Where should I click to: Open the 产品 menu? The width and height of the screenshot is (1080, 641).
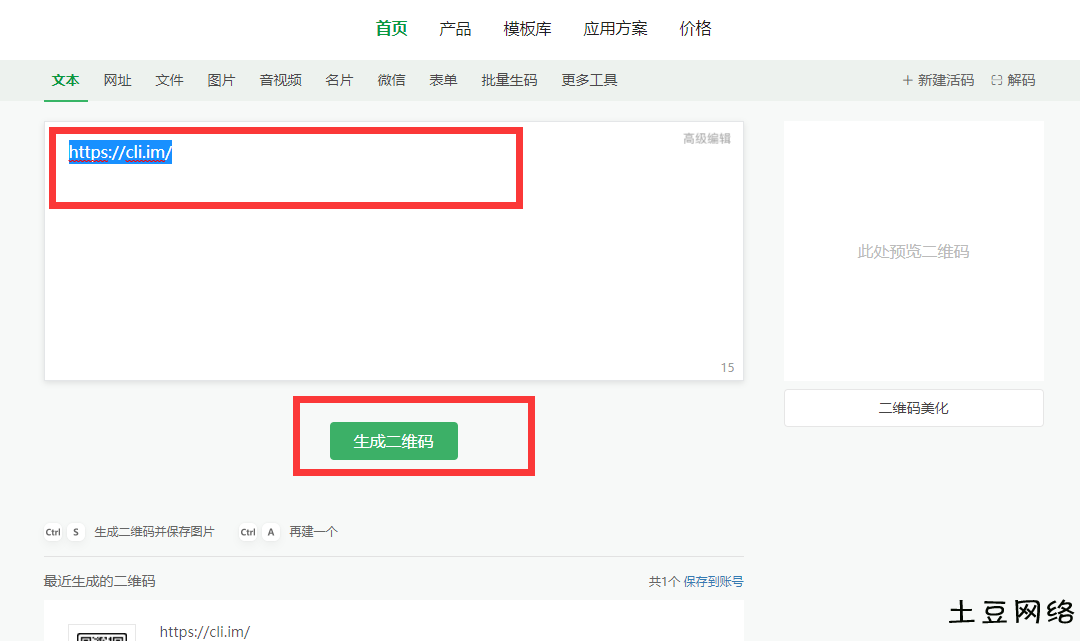pyautogui.click(x=456, y=28)
